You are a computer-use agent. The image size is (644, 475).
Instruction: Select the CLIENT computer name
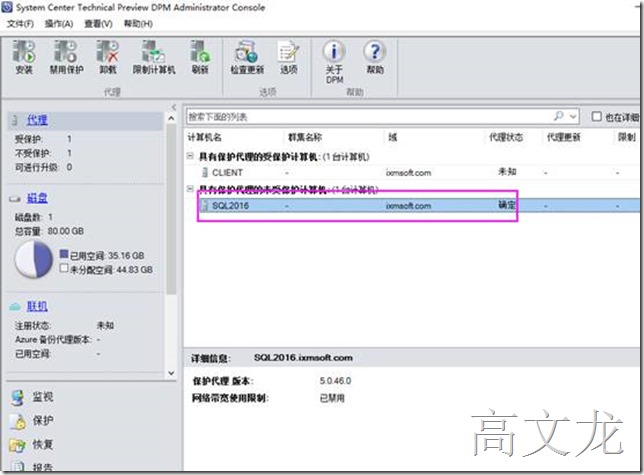tap(227, 173)
